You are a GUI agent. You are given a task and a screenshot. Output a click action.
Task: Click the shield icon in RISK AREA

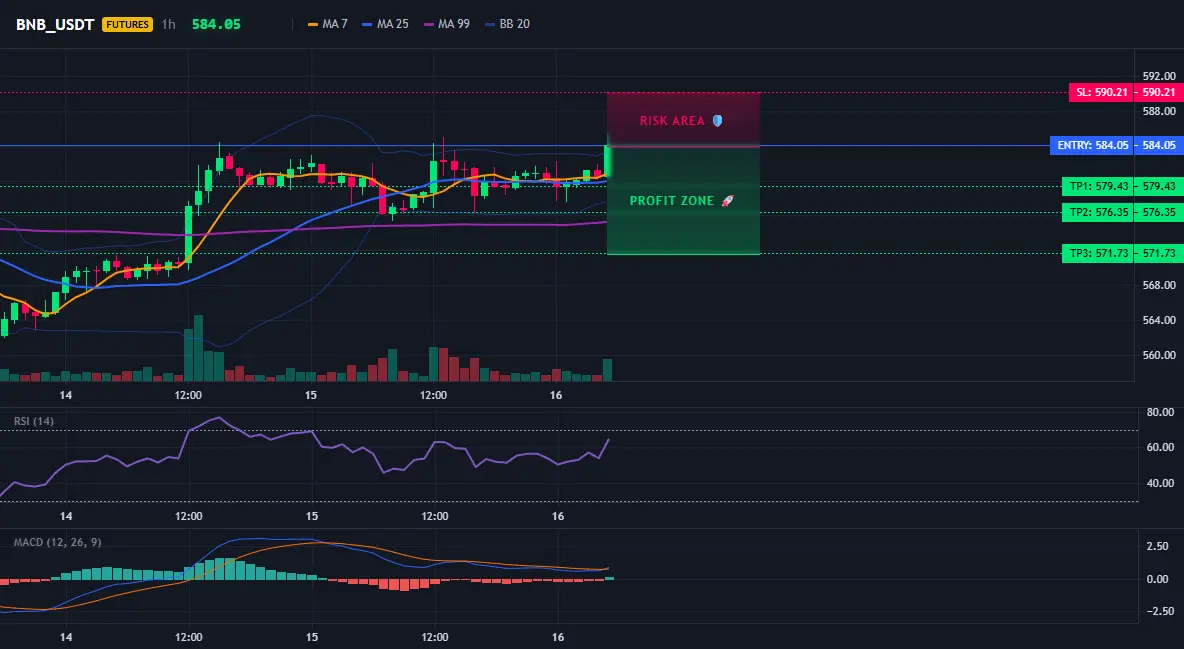(717, 120)
